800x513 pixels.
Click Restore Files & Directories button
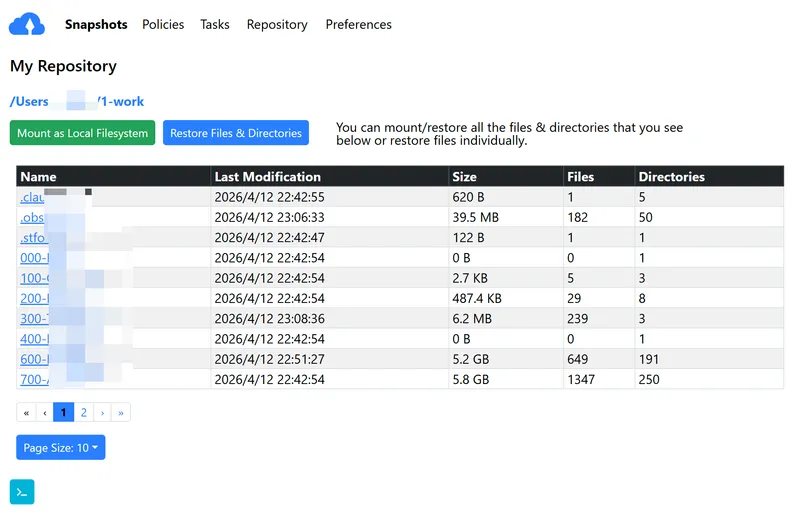tap(236, 133)
